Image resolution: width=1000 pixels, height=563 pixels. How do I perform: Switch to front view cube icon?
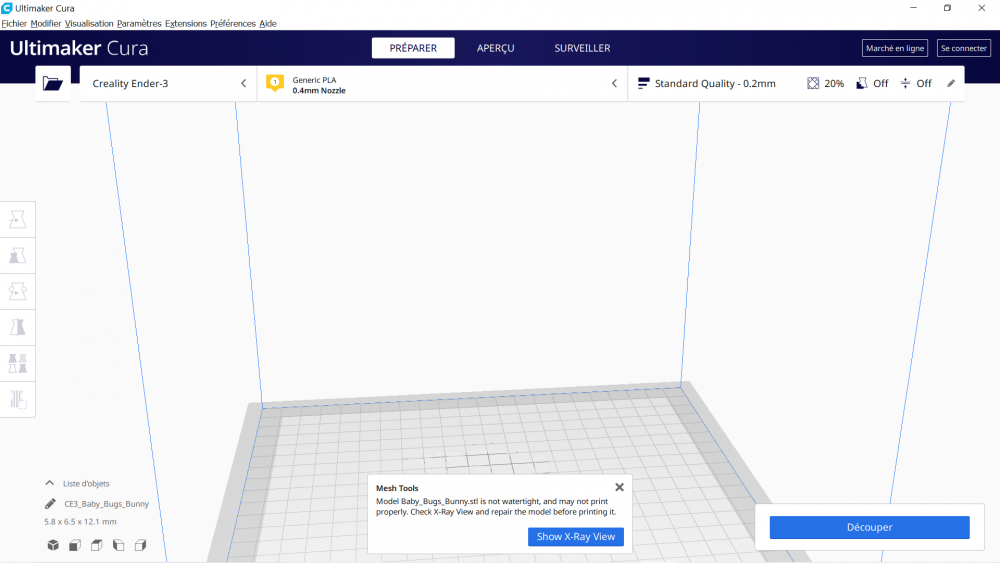click(75, 545)
